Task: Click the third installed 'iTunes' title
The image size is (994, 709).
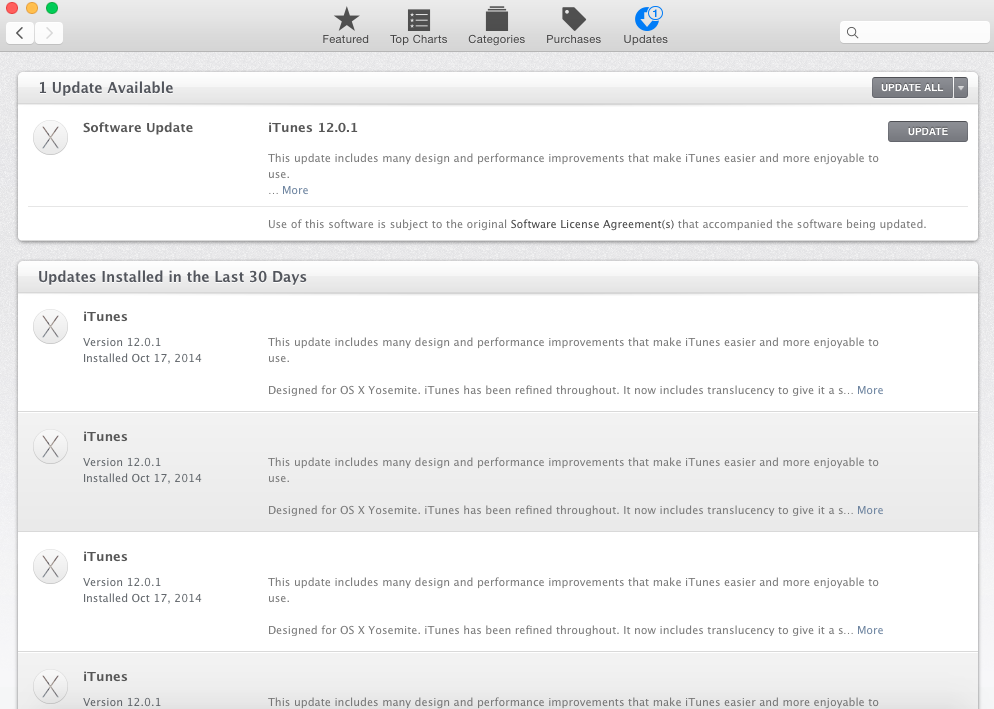Action: click(105, 556)
